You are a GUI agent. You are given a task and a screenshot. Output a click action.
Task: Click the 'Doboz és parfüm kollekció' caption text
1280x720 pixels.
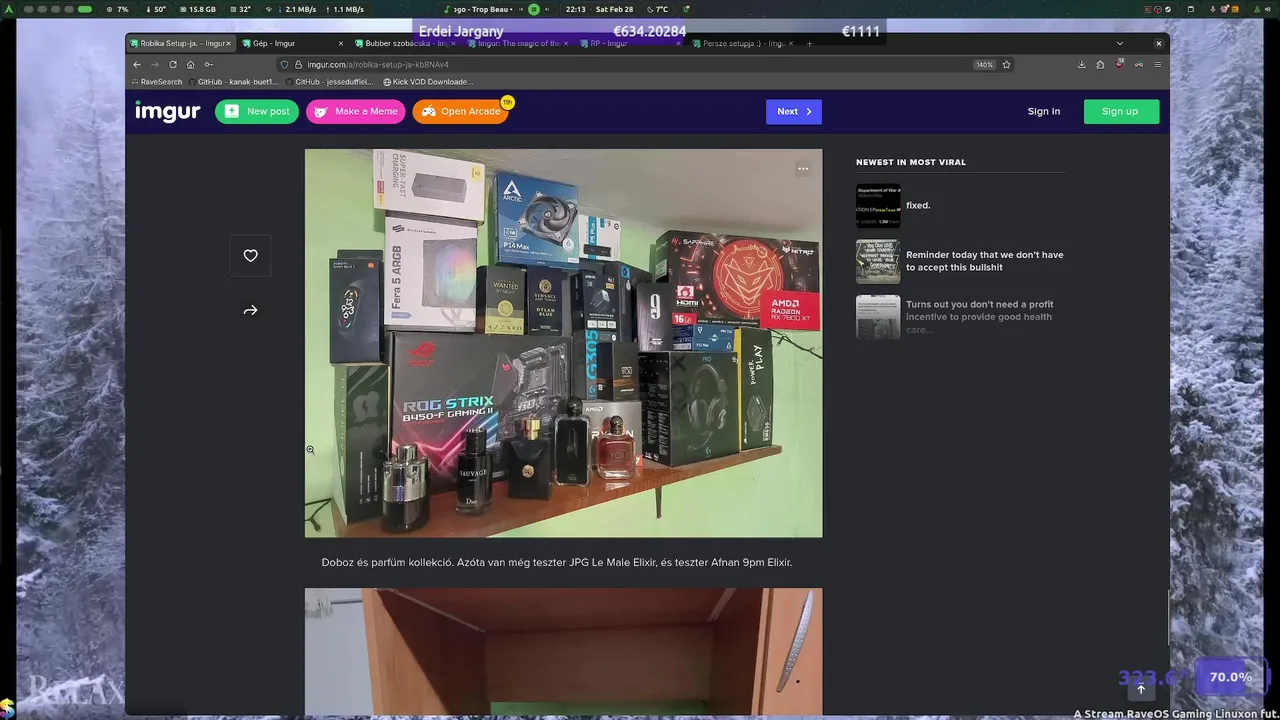(x=557, y=563)
